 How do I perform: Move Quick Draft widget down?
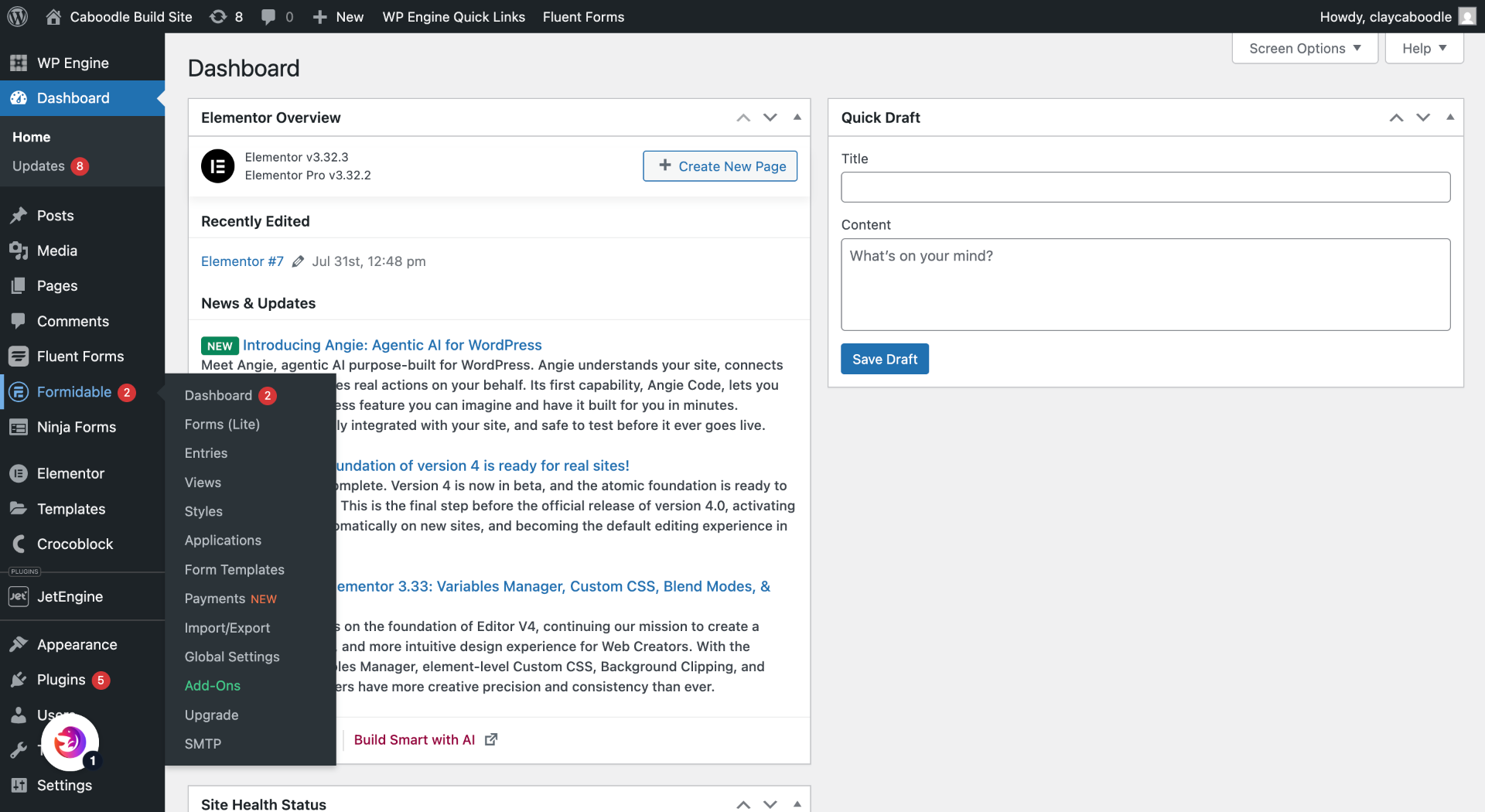[x=1423, y=118]
